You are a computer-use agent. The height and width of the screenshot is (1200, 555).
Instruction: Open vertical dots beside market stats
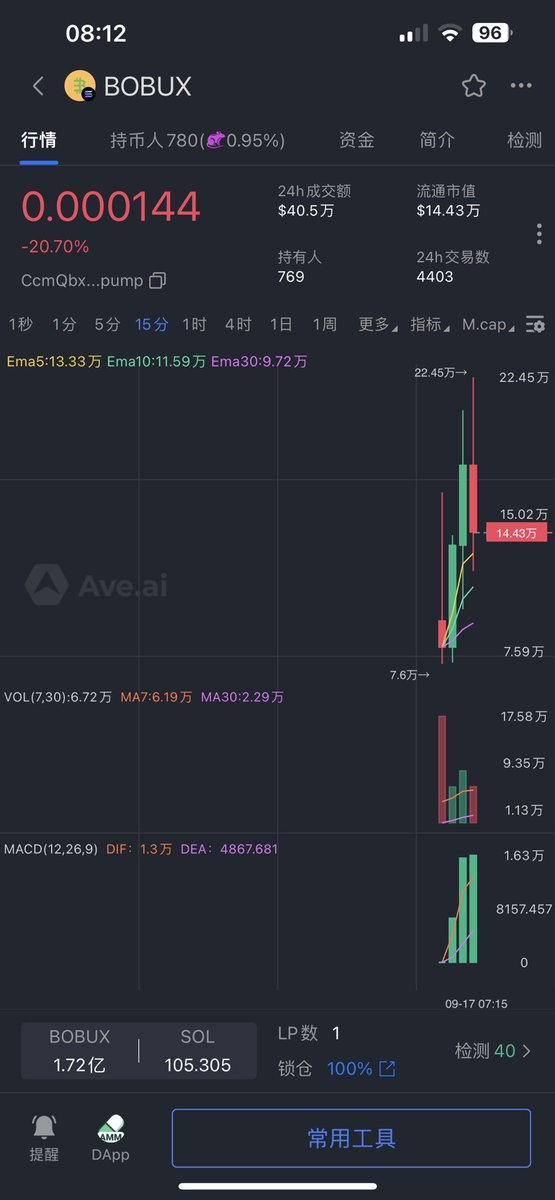[x=539, y=234]
